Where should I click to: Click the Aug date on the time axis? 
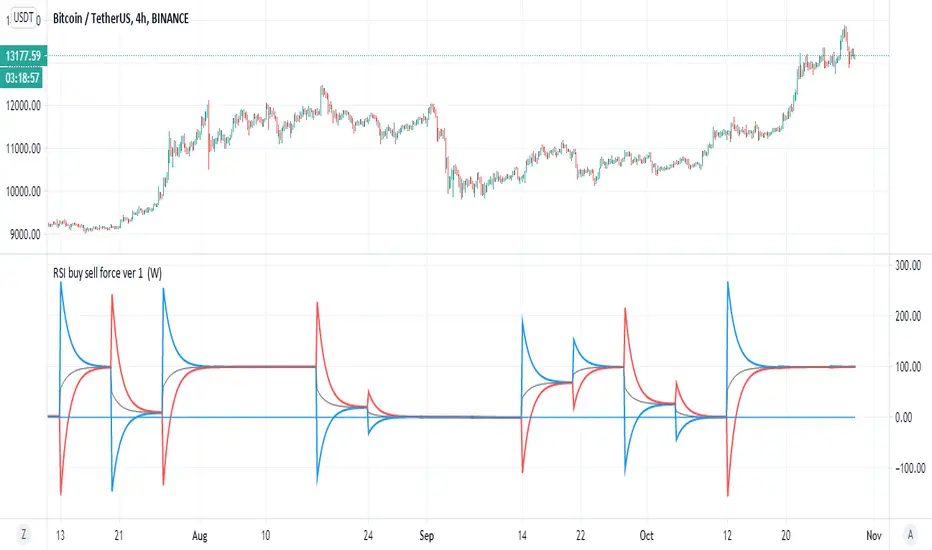click(x=197, y=534)
